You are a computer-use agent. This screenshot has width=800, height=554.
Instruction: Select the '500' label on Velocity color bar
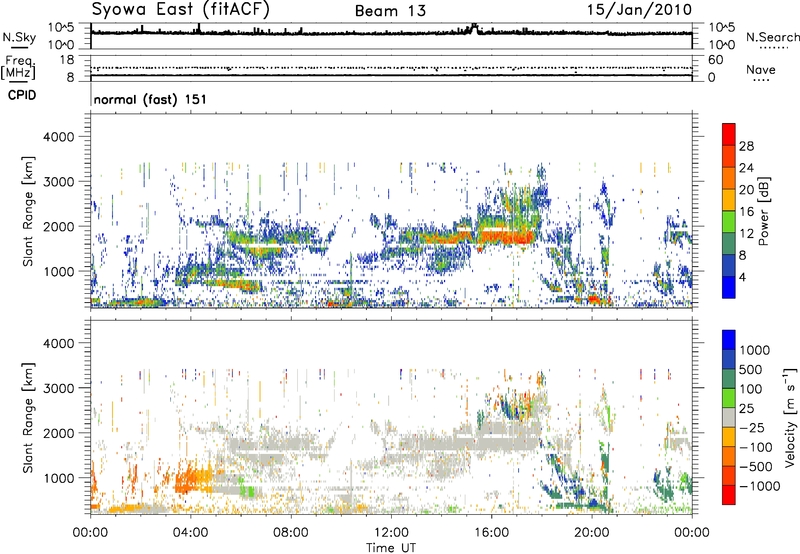(x=752, y=370)
